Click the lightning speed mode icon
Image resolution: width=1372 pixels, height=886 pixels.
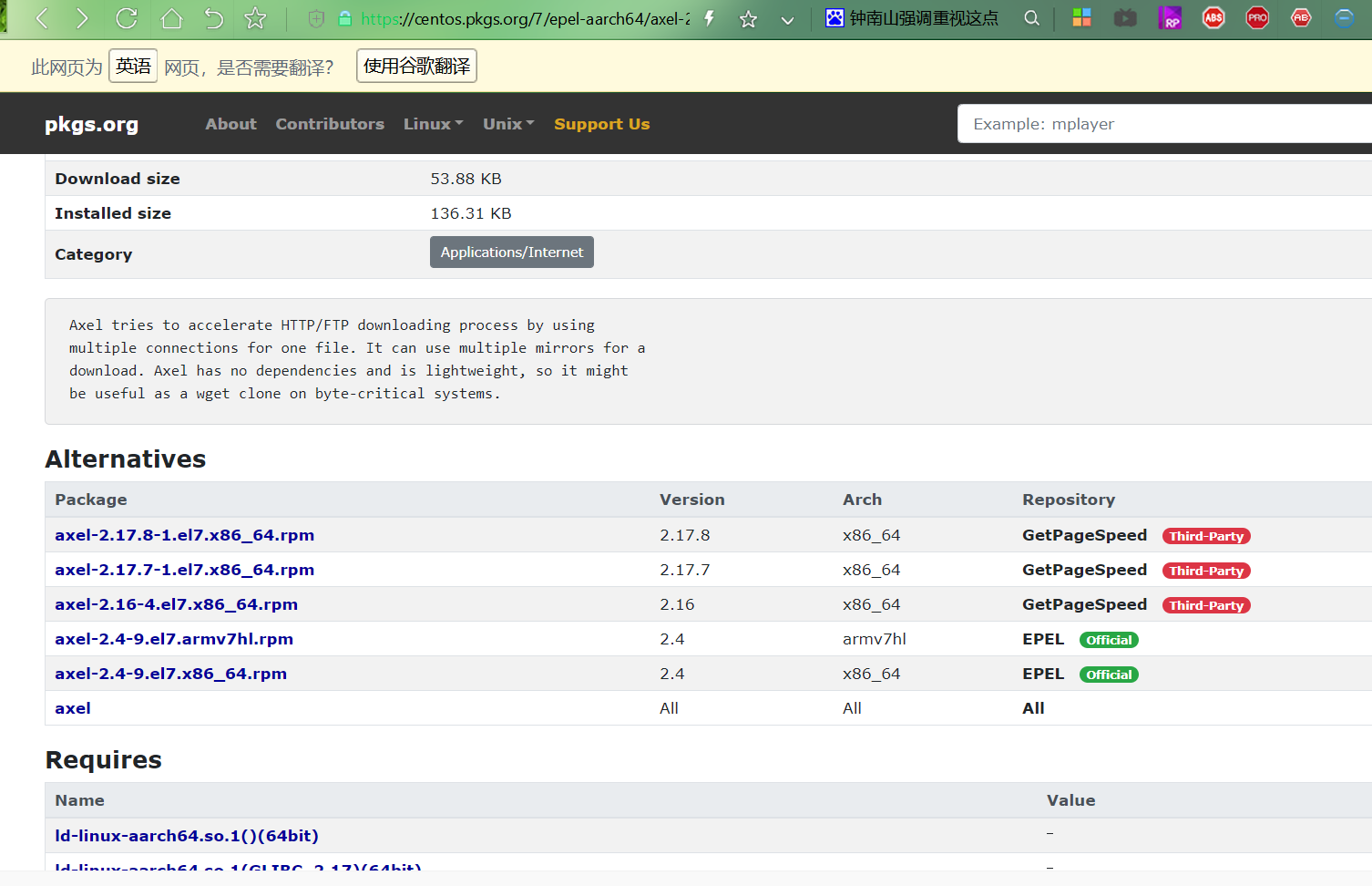pos(709,18)
